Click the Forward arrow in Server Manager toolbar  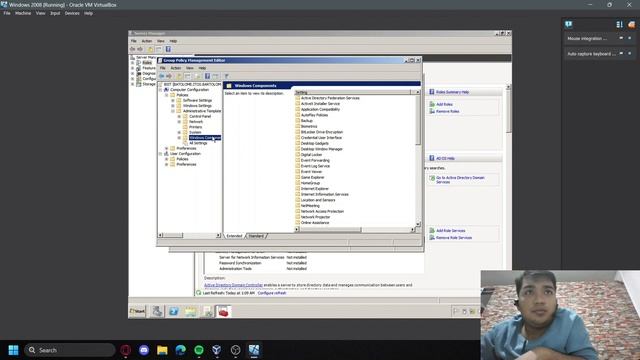pyautogui.click(x=140, y=49)
